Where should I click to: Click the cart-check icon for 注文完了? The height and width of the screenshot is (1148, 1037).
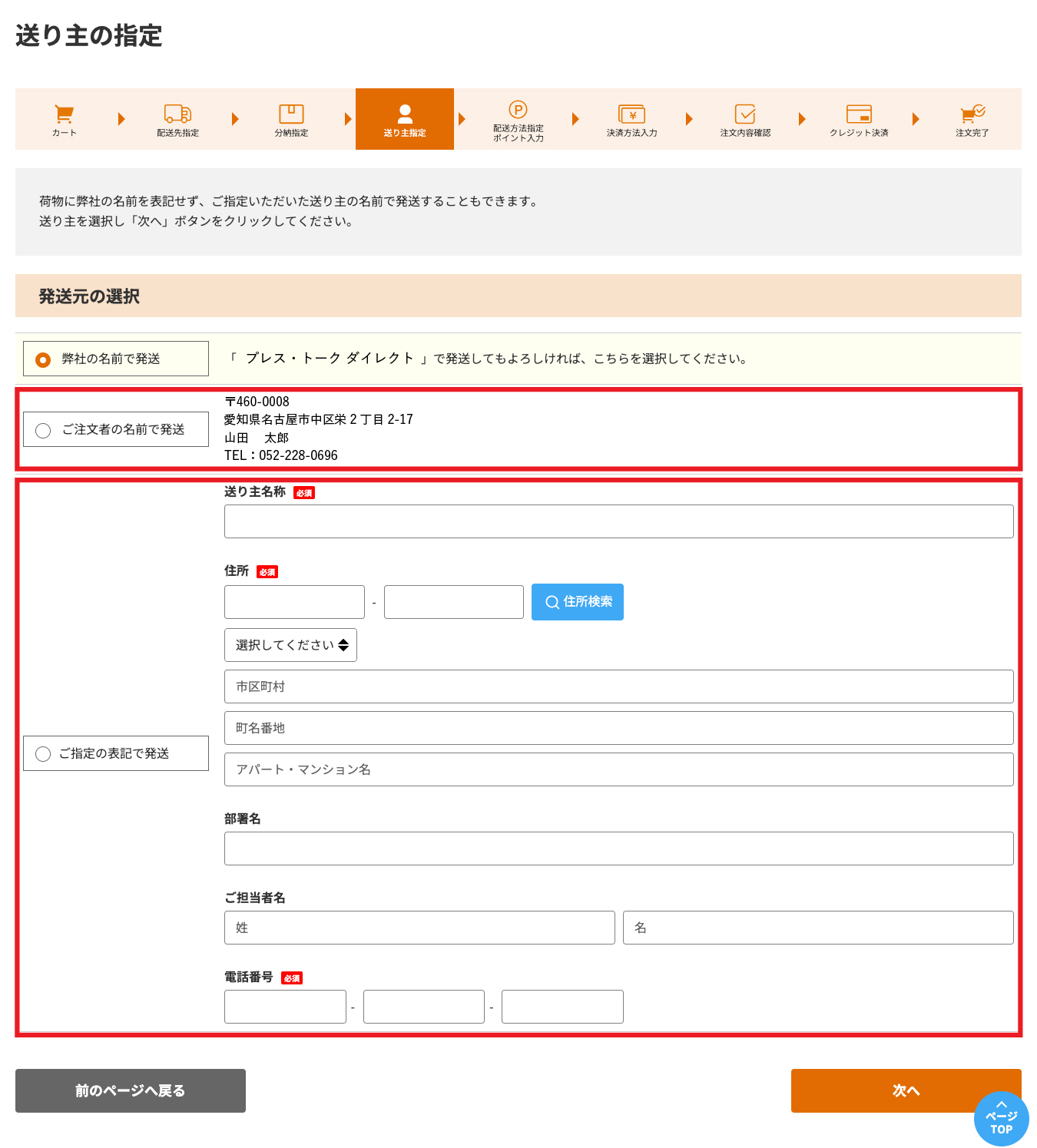tap(972, 114)
